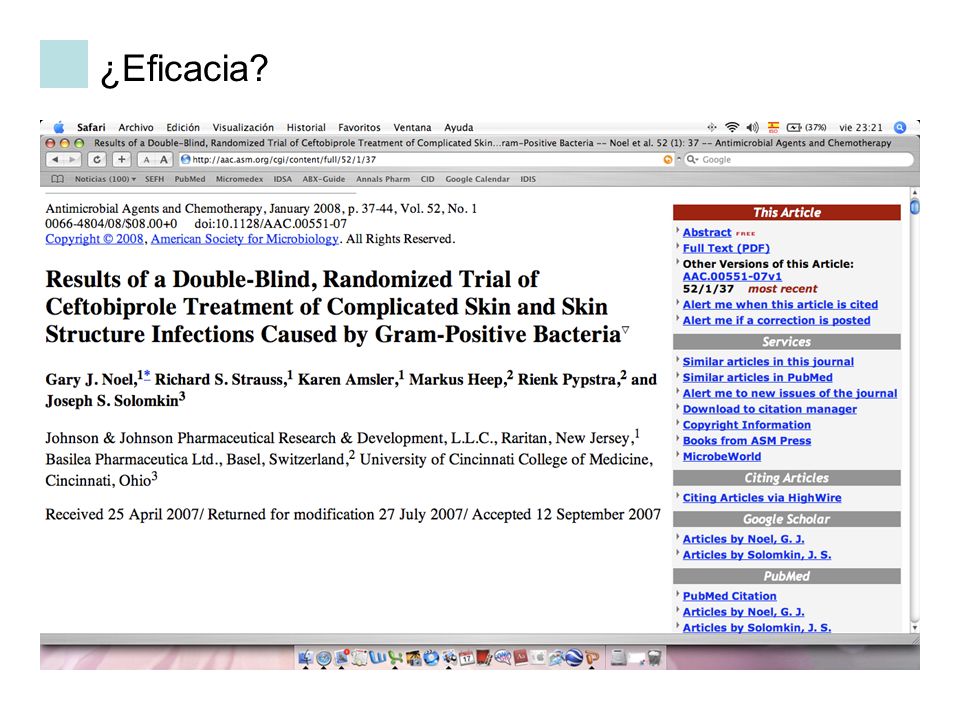960x720 pixels.
Task: Open the Ventana menu
Action: 412,127
